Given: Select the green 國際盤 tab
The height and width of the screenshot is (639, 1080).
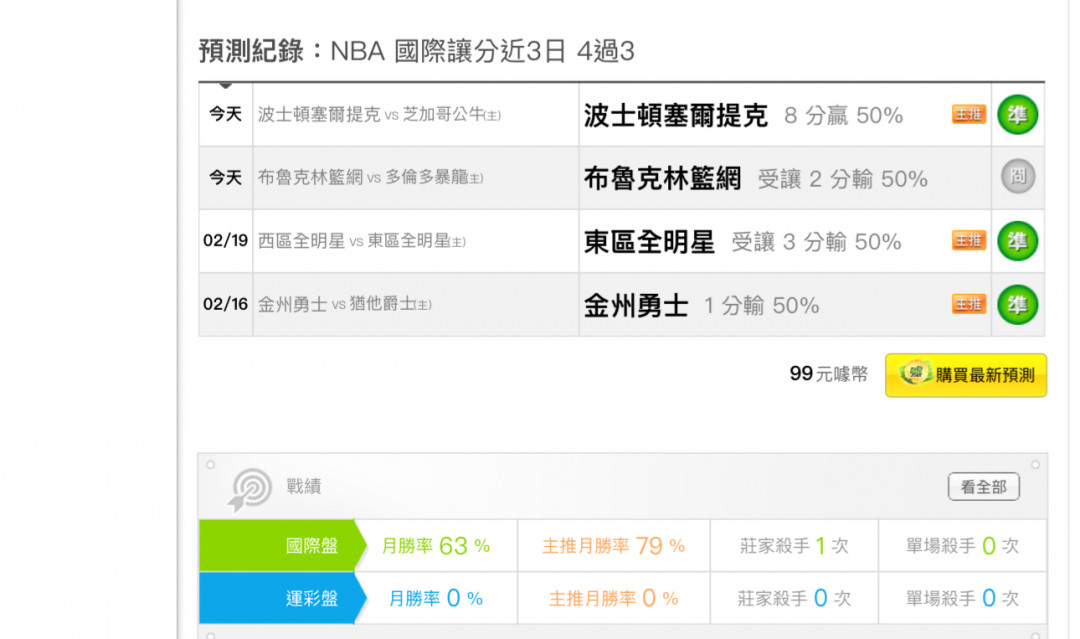Looking at the screenshot, I should click(x=278, y=546).
